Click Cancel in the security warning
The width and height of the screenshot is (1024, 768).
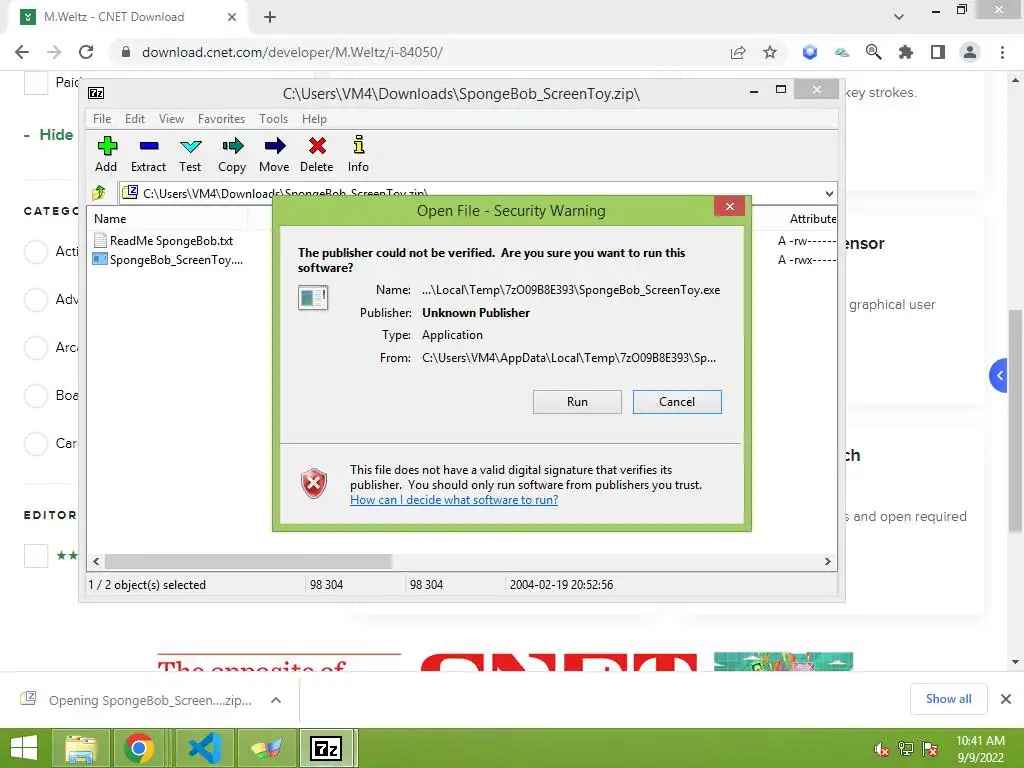pyautogui.click(x=677, y=402)
